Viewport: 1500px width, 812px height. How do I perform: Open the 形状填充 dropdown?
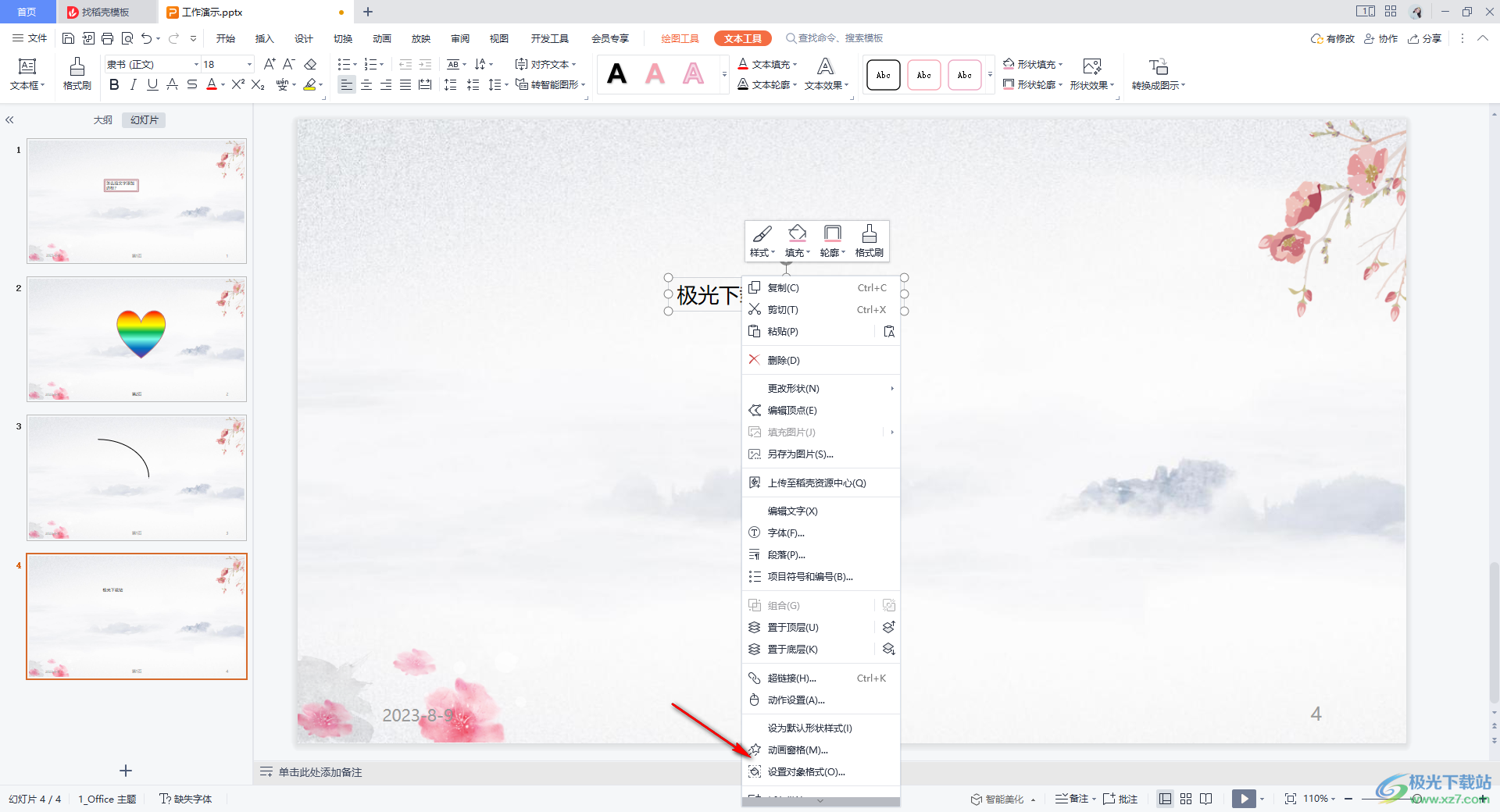click(1033, 64)
